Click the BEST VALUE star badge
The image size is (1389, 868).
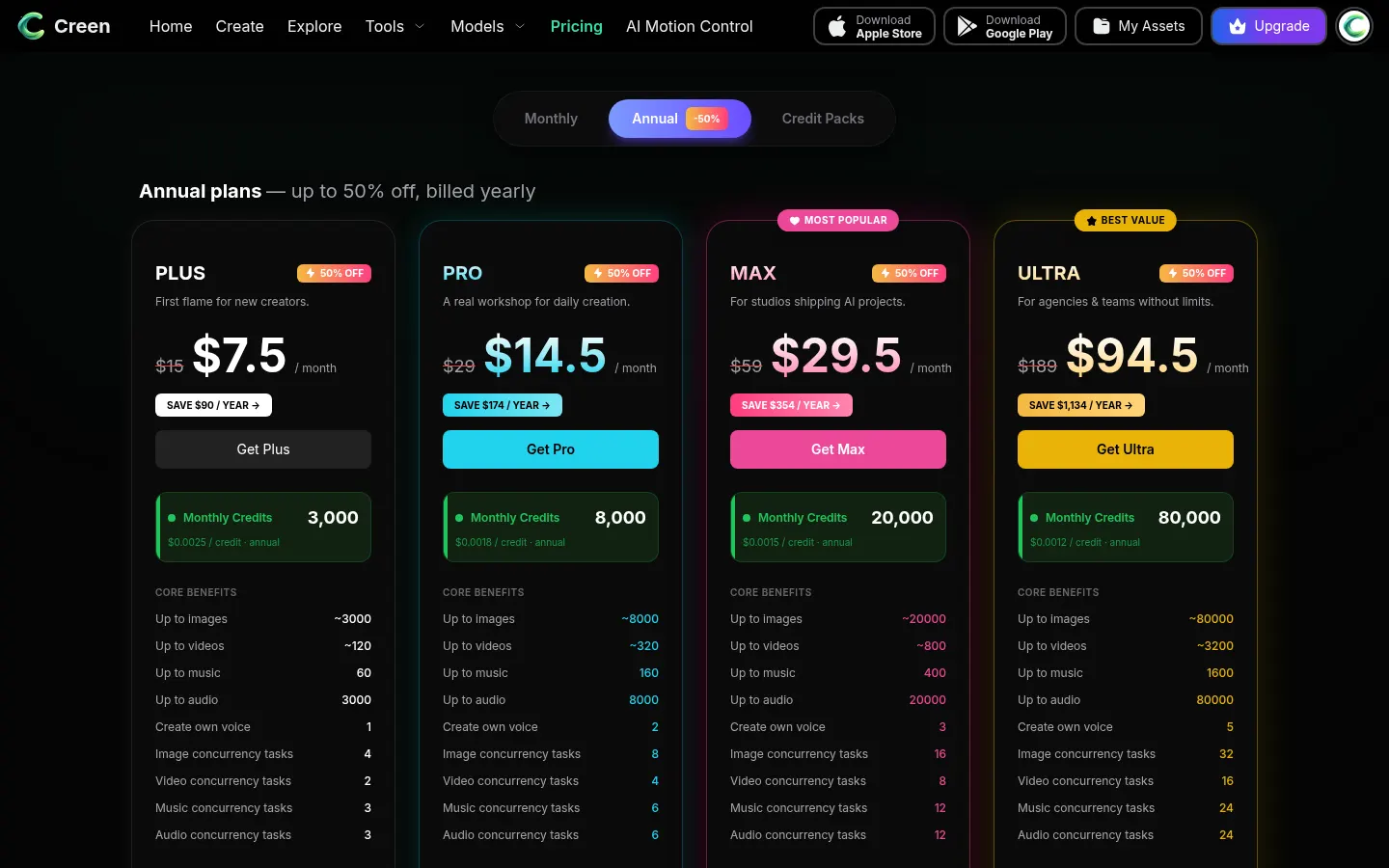pyautogui.click(x=1126, y=220)
